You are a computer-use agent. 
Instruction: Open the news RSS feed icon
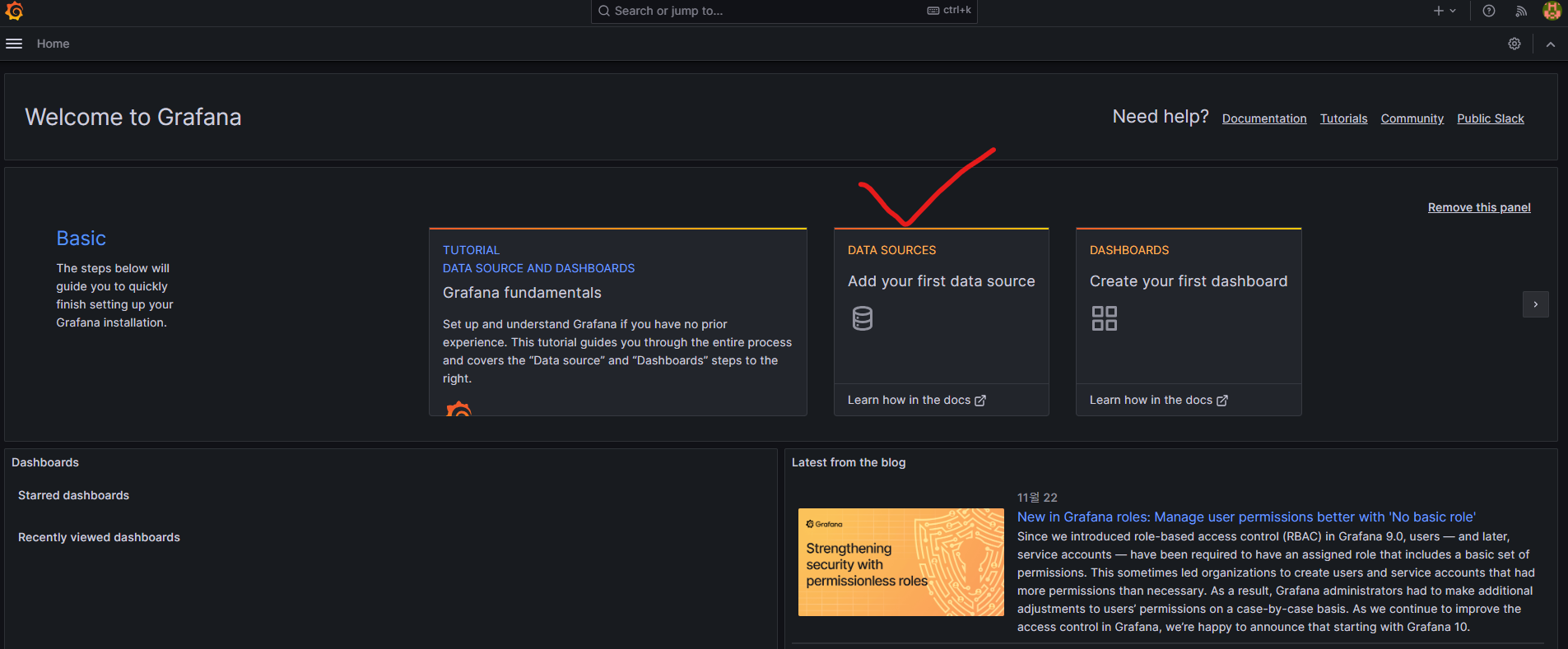point(1521,11)
